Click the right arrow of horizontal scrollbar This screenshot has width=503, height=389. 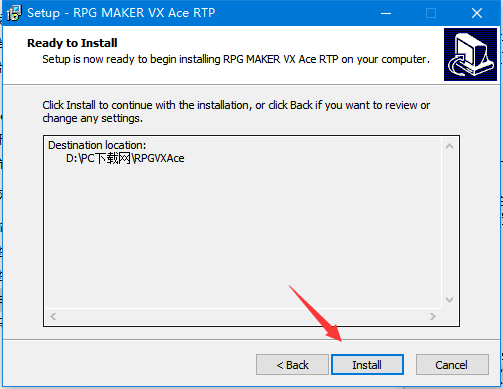pos(433,316)
